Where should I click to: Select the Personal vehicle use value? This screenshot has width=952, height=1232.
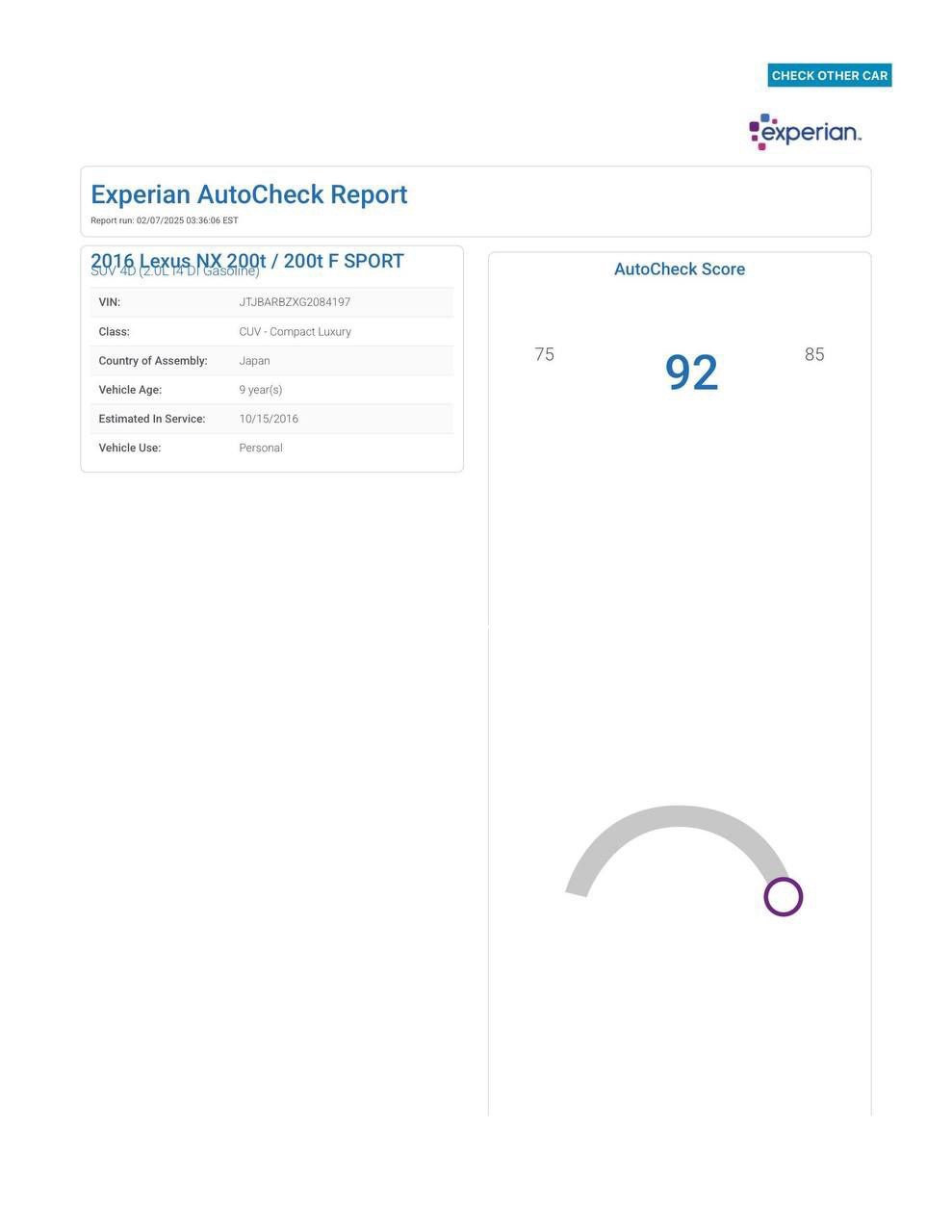click(x=261, y=448)
